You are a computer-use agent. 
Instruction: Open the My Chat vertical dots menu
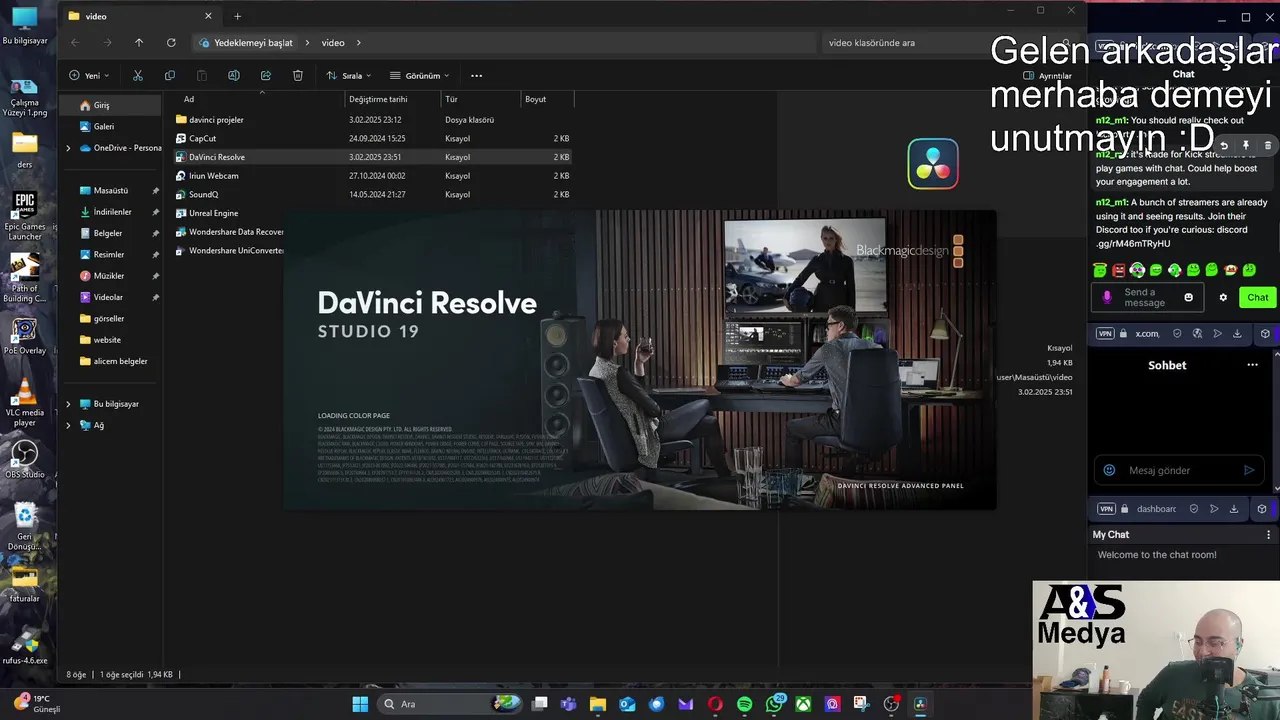click(1269, 535)
